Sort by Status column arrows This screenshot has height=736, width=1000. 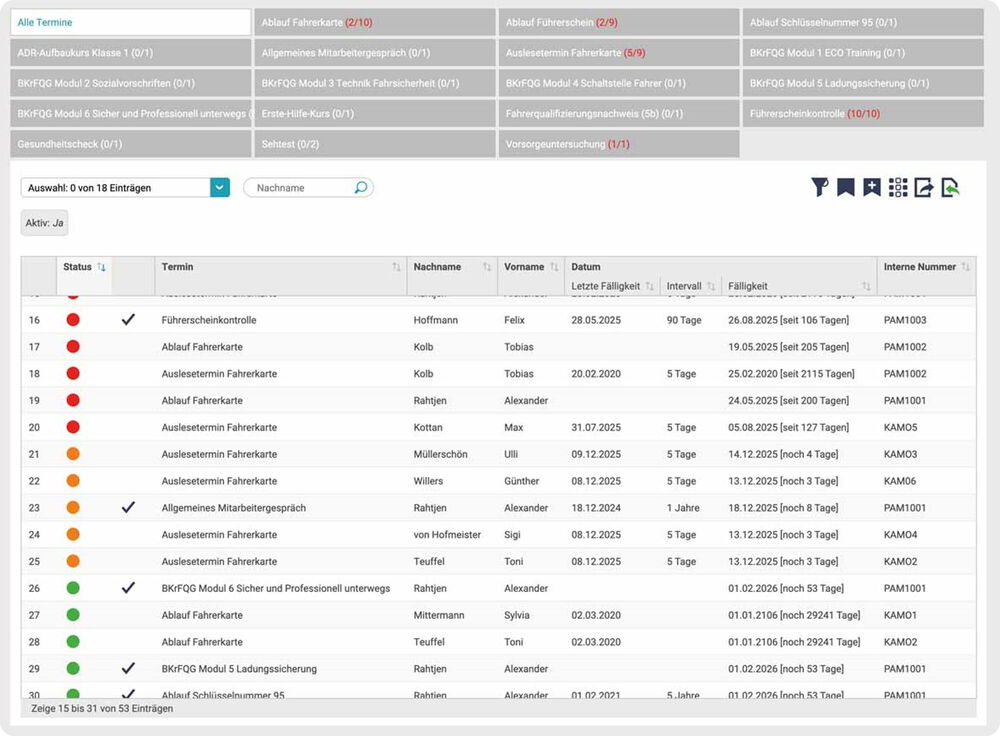(102, 267)
